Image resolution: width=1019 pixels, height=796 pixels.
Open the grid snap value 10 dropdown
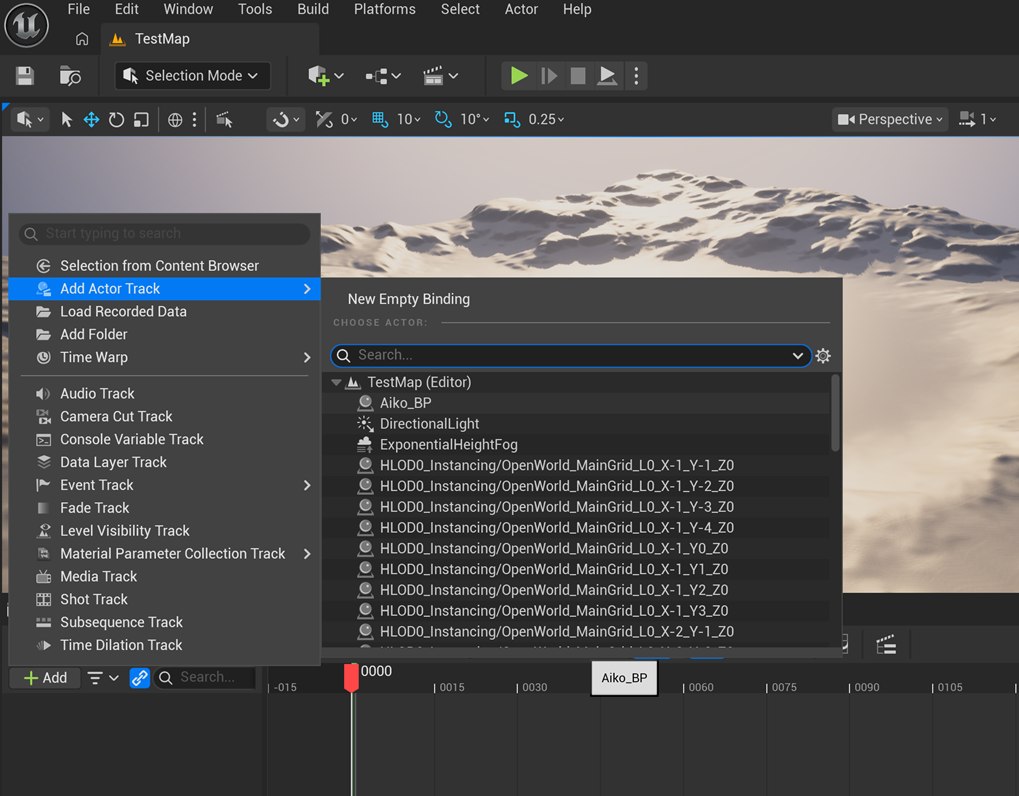click(409, 120)
